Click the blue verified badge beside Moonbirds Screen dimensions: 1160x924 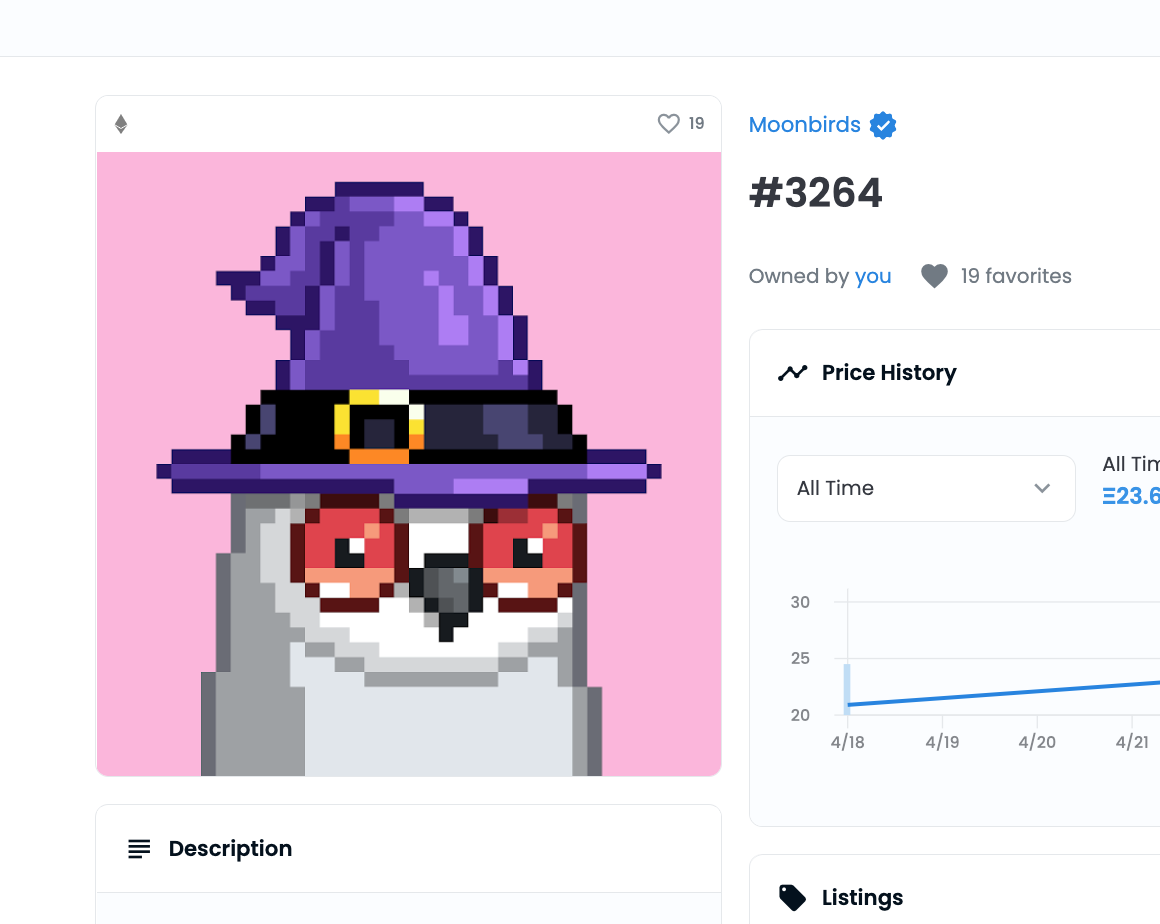point(883,125)
